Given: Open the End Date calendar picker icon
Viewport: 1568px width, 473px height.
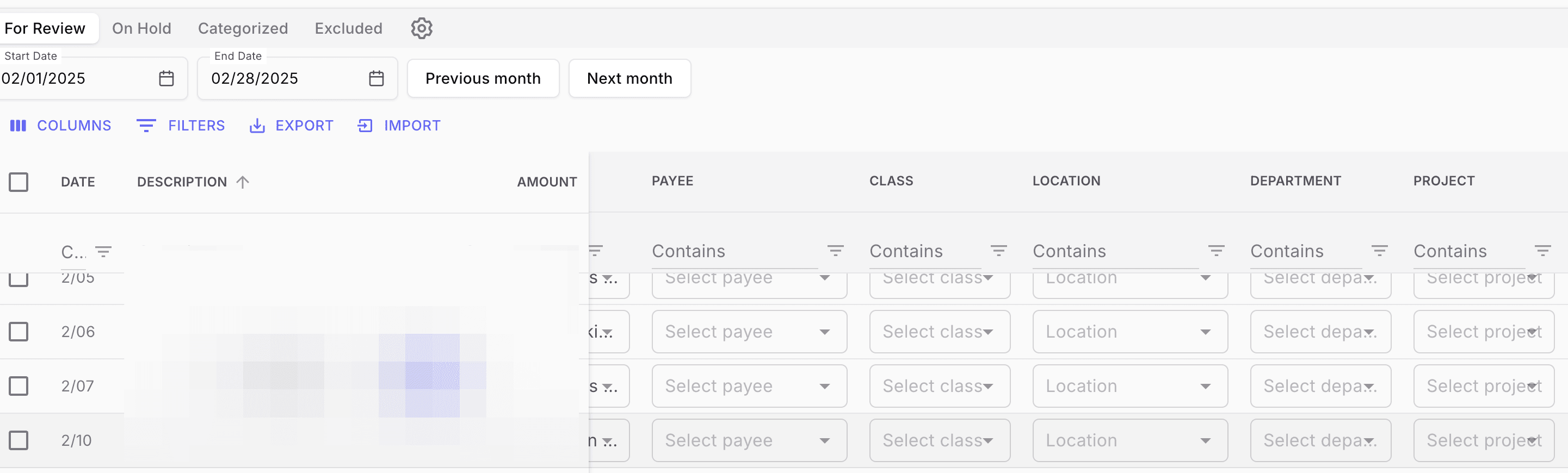Looking at the screenshot, I should [376, 78].
